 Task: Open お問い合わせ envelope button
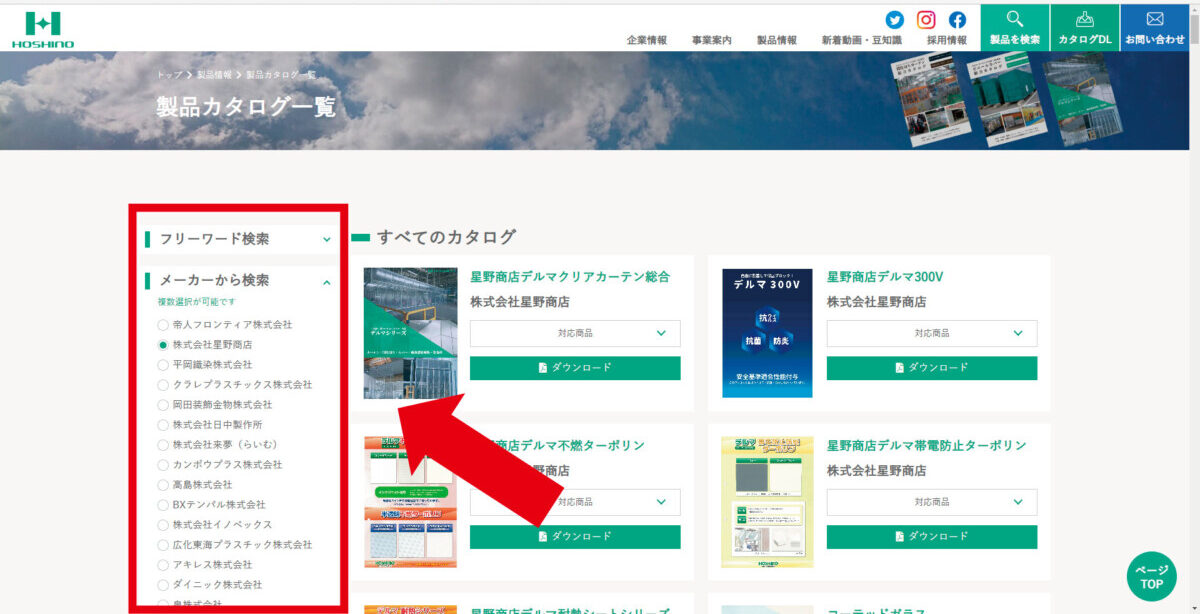[1155, 28]
